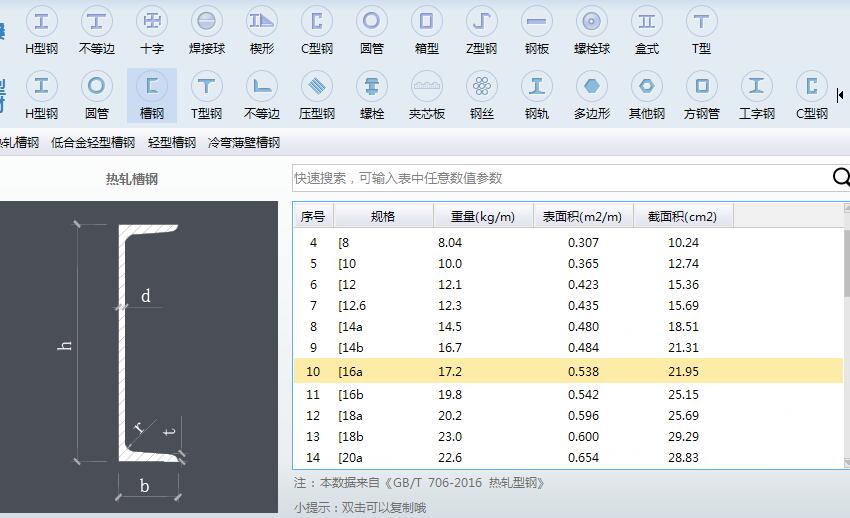Select the [20a specification row

tap(568, 458)
